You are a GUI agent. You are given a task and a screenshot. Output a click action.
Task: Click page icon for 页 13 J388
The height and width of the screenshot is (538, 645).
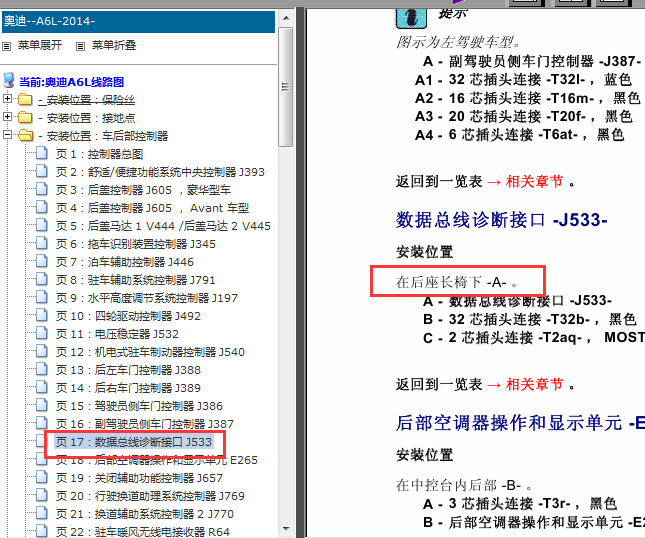tap(42, 369)
